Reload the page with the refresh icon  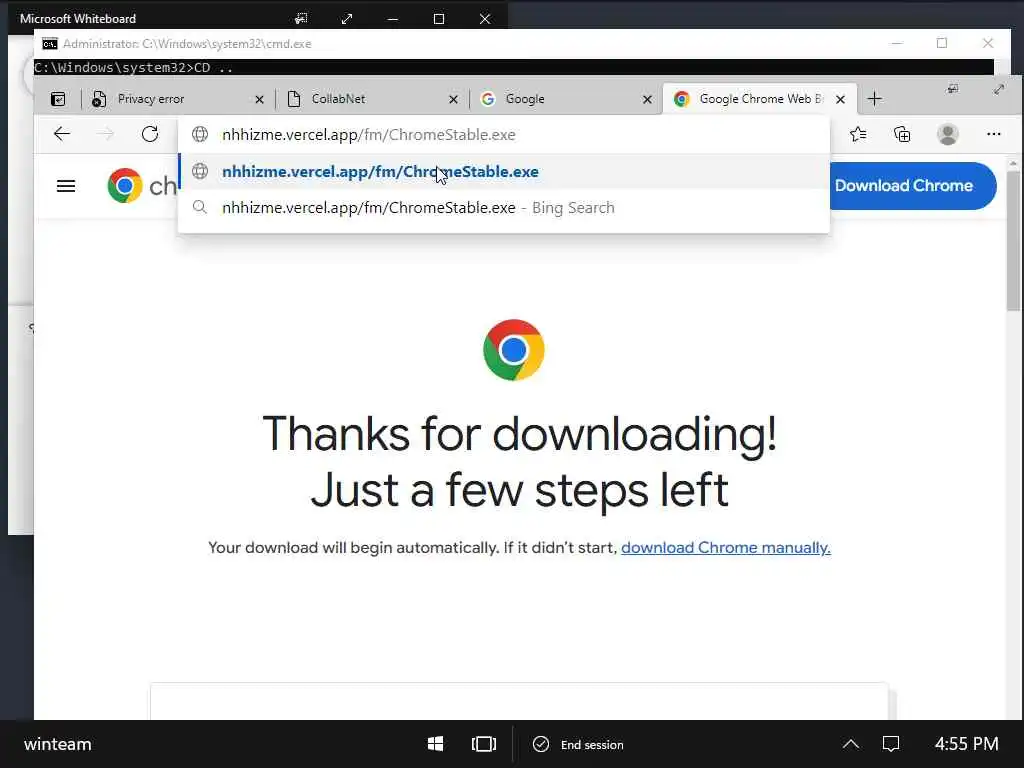tap(150, 135)
